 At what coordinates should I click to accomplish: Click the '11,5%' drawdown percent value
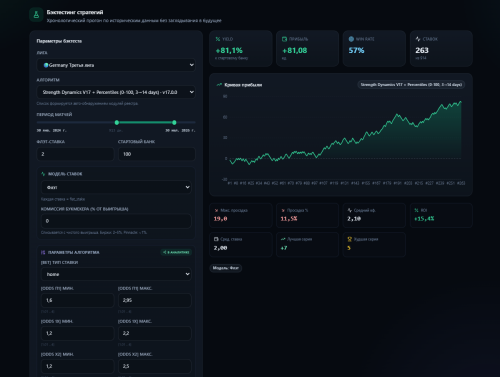pos(289,219)
